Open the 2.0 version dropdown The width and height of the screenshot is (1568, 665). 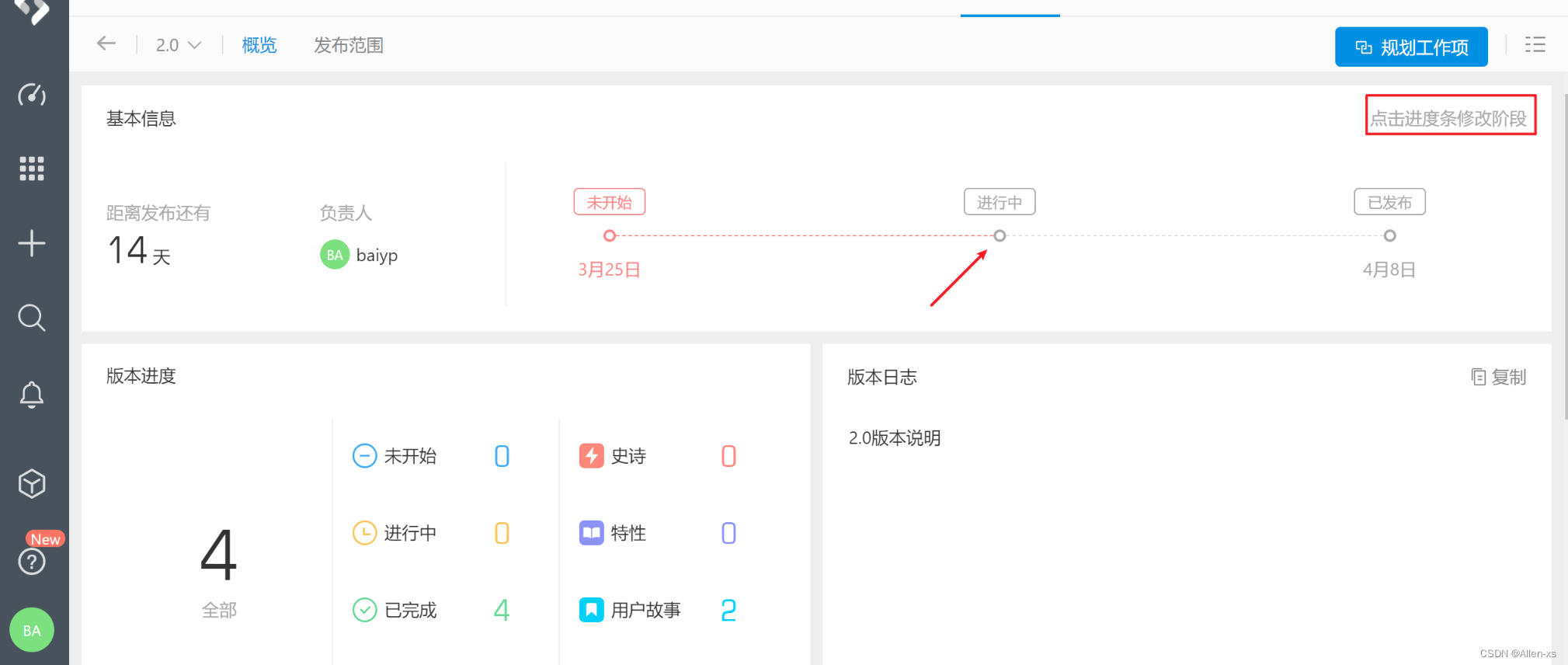[179, 45]
